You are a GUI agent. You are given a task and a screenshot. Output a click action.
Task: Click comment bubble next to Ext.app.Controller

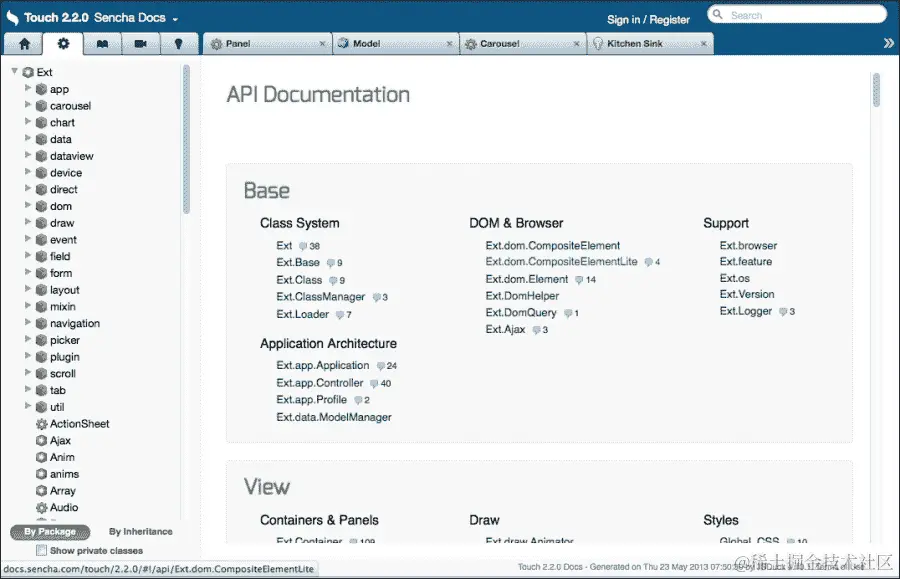[374, 383]
